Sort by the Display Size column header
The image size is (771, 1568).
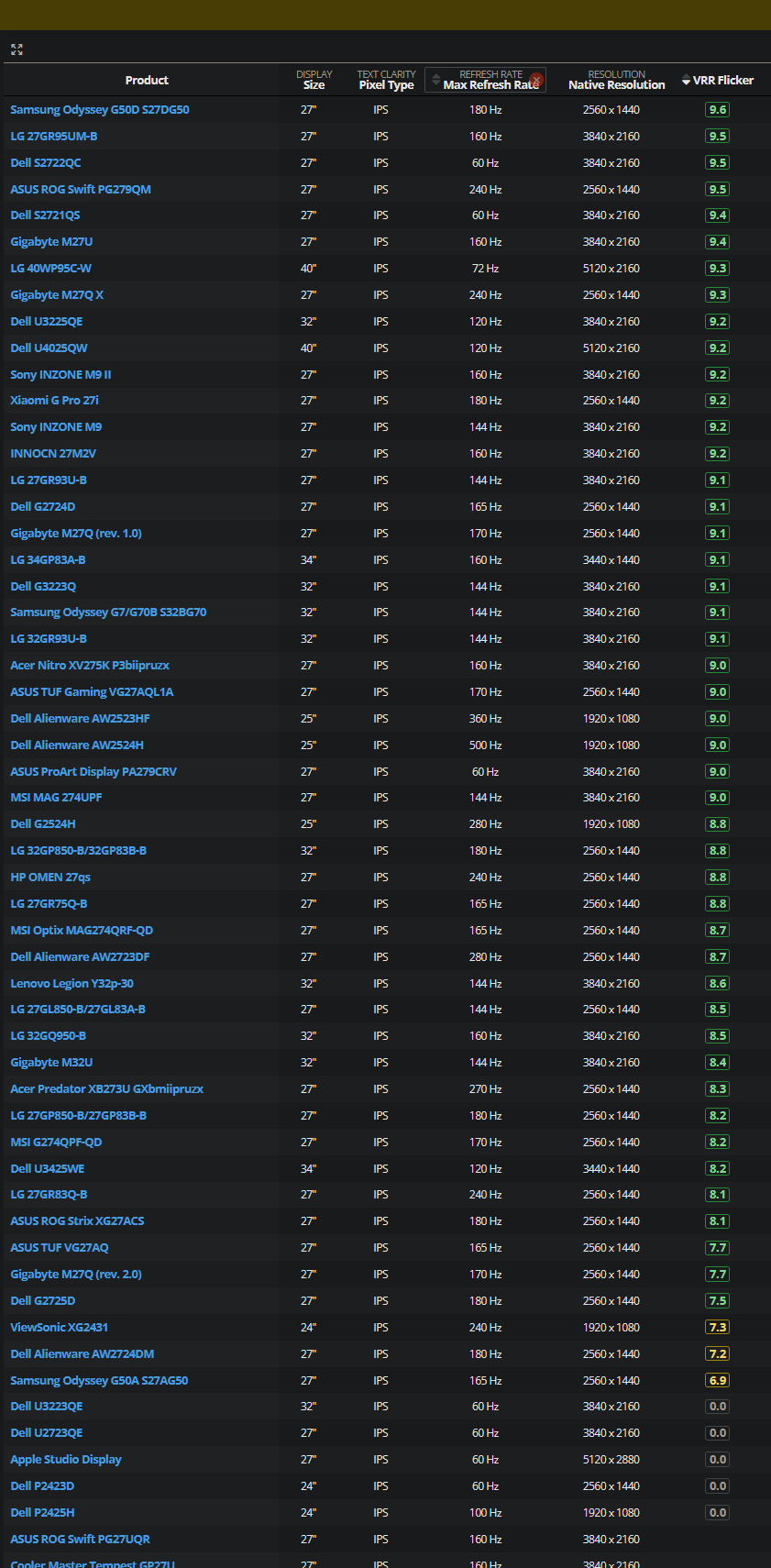tap(314, 80)
